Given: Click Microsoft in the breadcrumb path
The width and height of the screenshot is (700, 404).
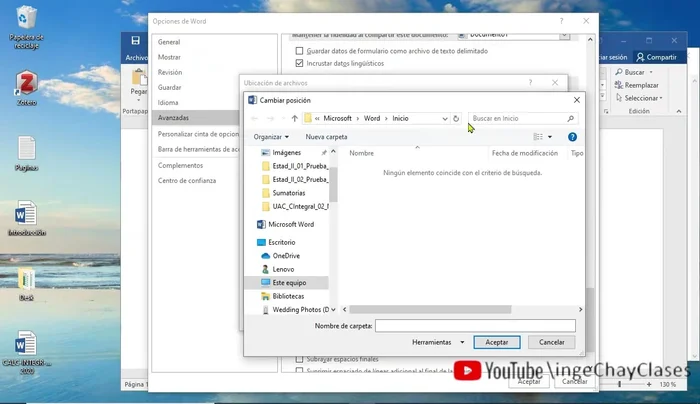Looking at the screenshot, I should click(338, 118).
